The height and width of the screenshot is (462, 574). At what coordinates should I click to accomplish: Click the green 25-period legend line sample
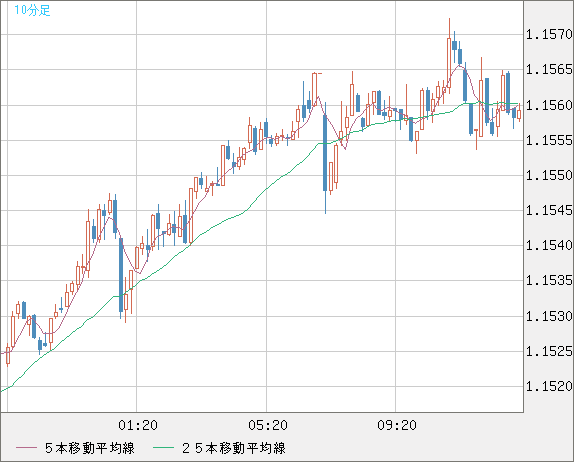[163, 448]
